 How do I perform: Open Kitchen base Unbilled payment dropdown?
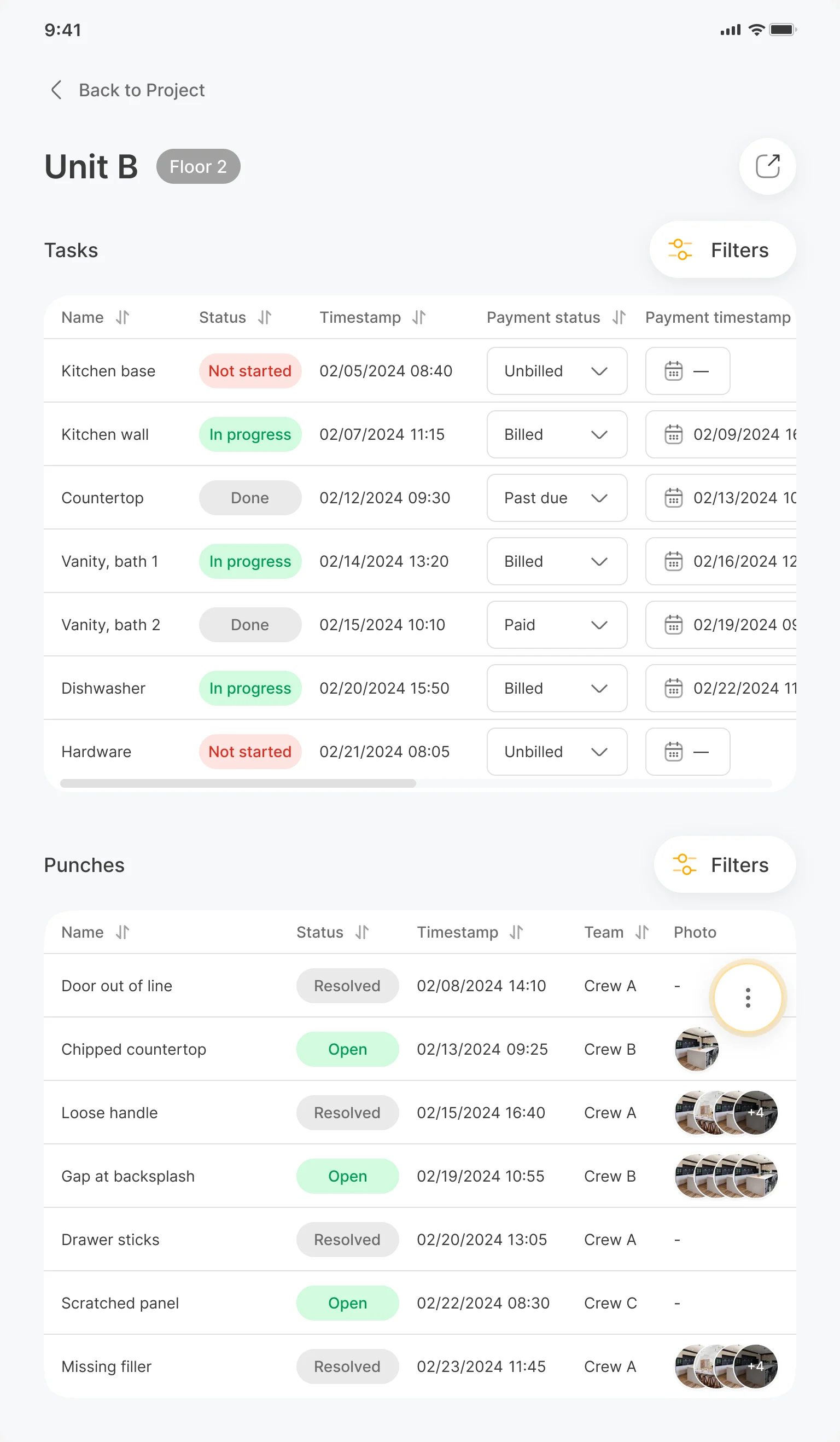coord(557,371)
